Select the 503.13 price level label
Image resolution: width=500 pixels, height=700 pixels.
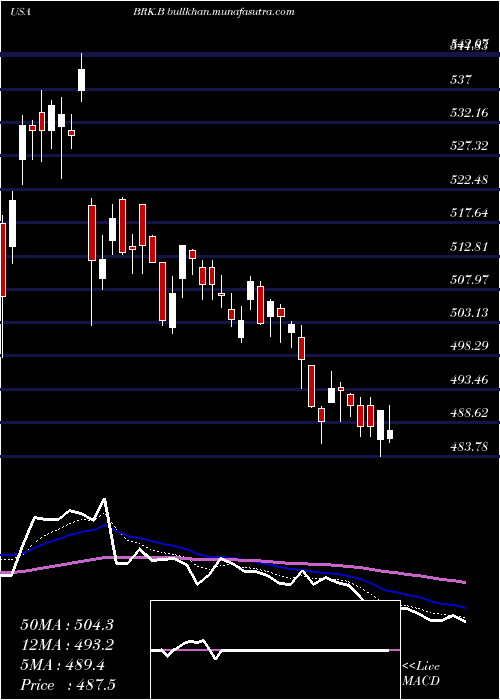click(470, 312)
